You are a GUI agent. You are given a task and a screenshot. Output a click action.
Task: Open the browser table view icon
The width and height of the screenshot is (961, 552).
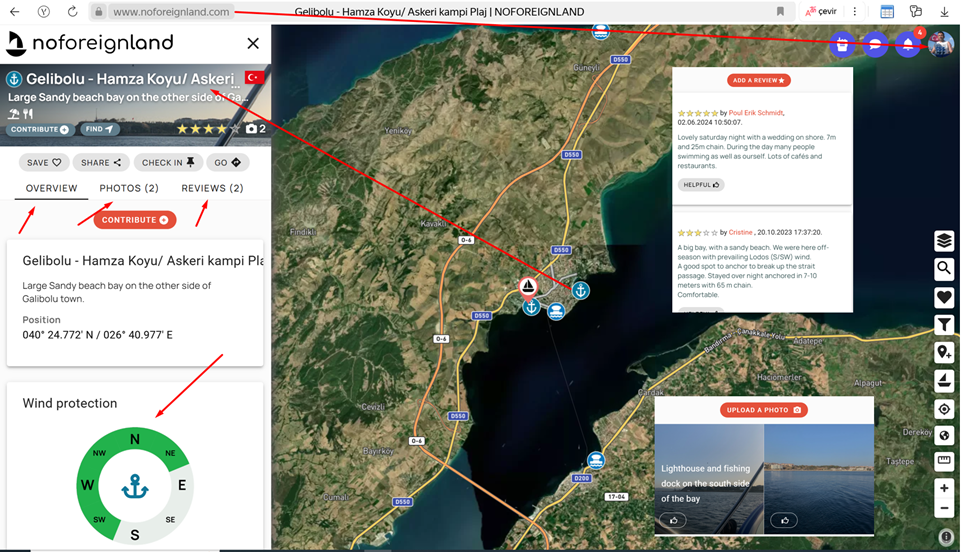click(887, 11)
